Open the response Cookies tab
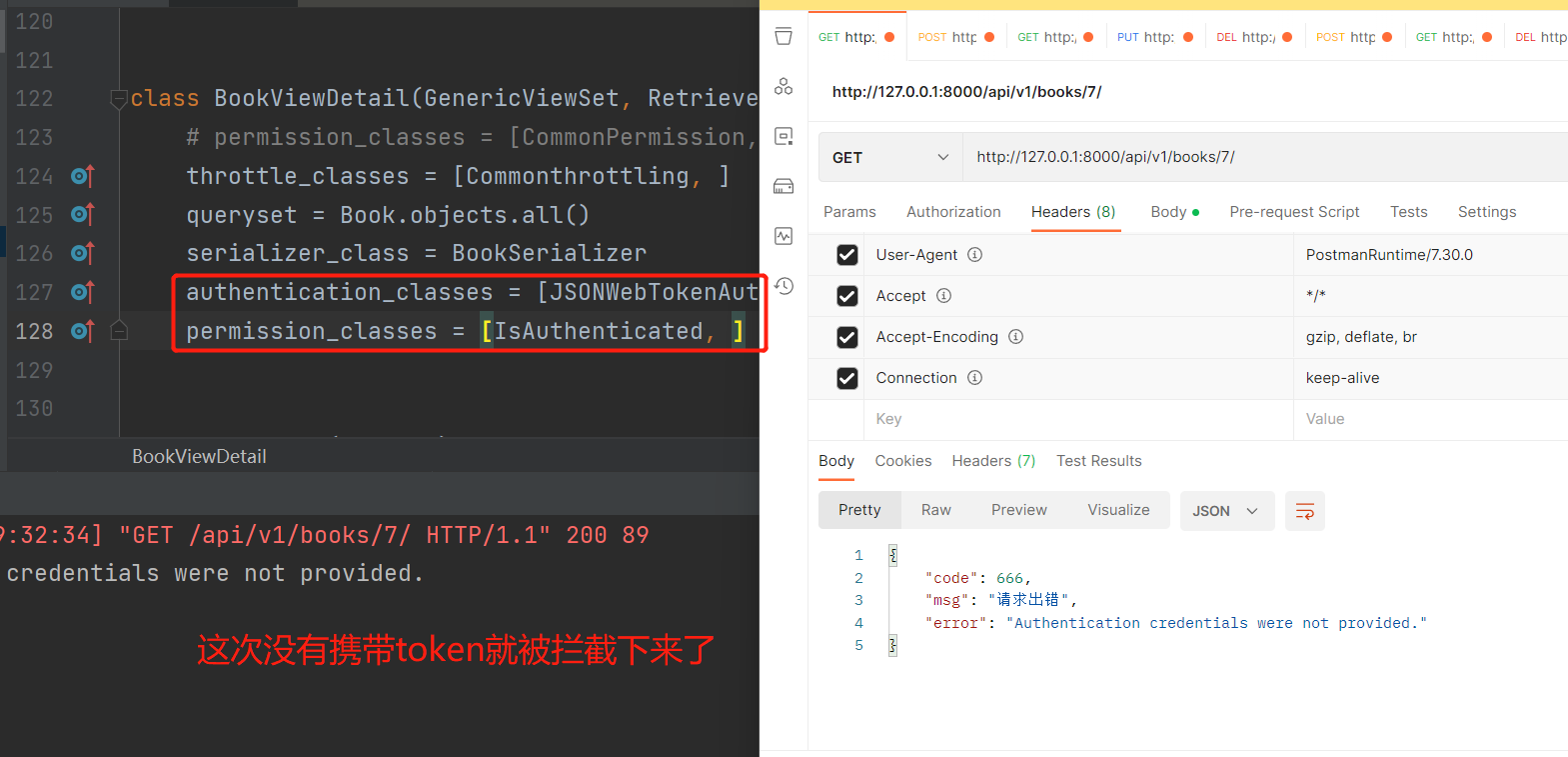The width and height of the screenshot is (1568, 757). [x=903, y=461]
